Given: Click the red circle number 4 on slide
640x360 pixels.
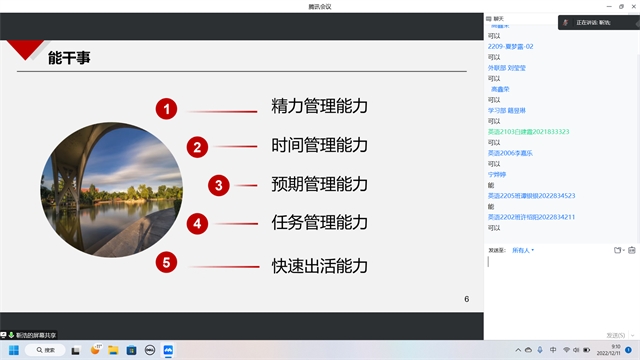Looking at the screenshot, I should 197,224.
